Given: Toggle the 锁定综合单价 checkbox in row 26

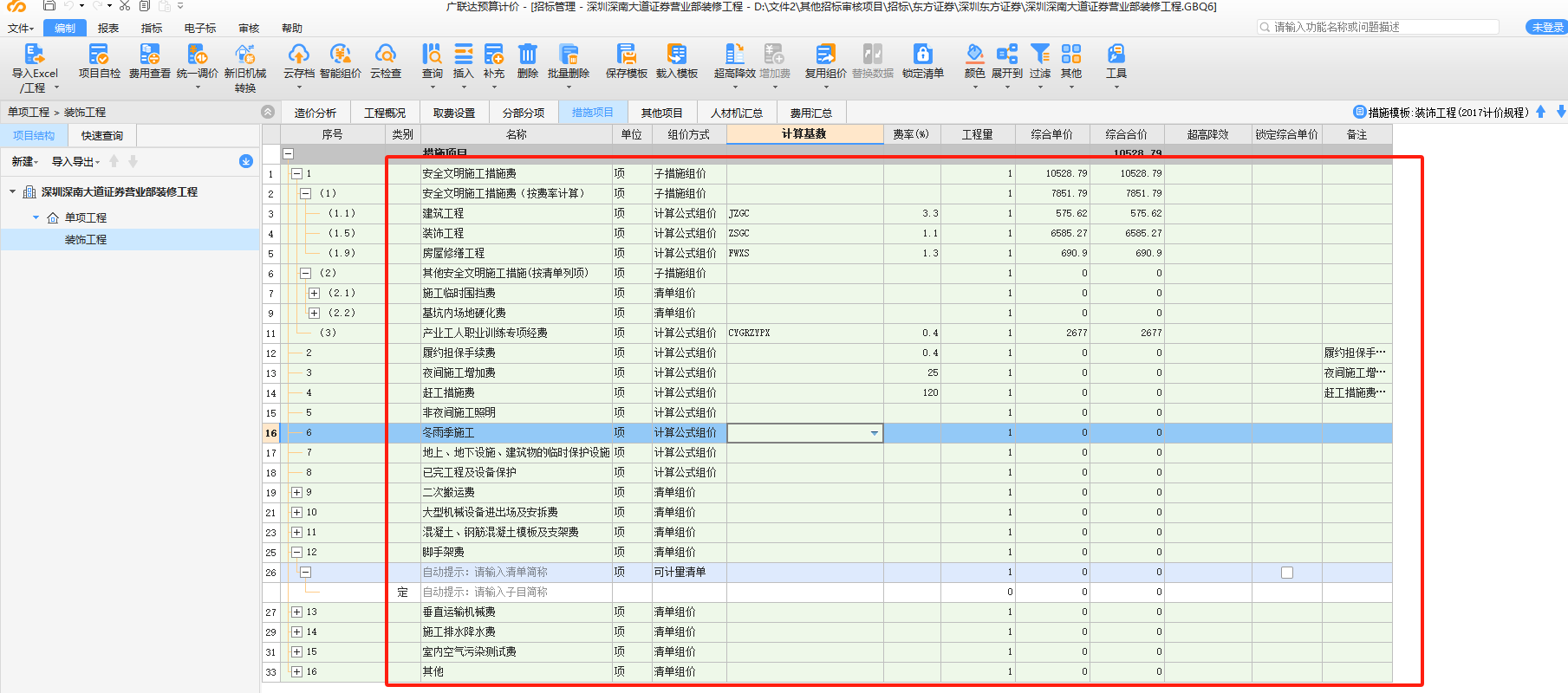Looking at the screenshot, I should tap(1287, 573).
